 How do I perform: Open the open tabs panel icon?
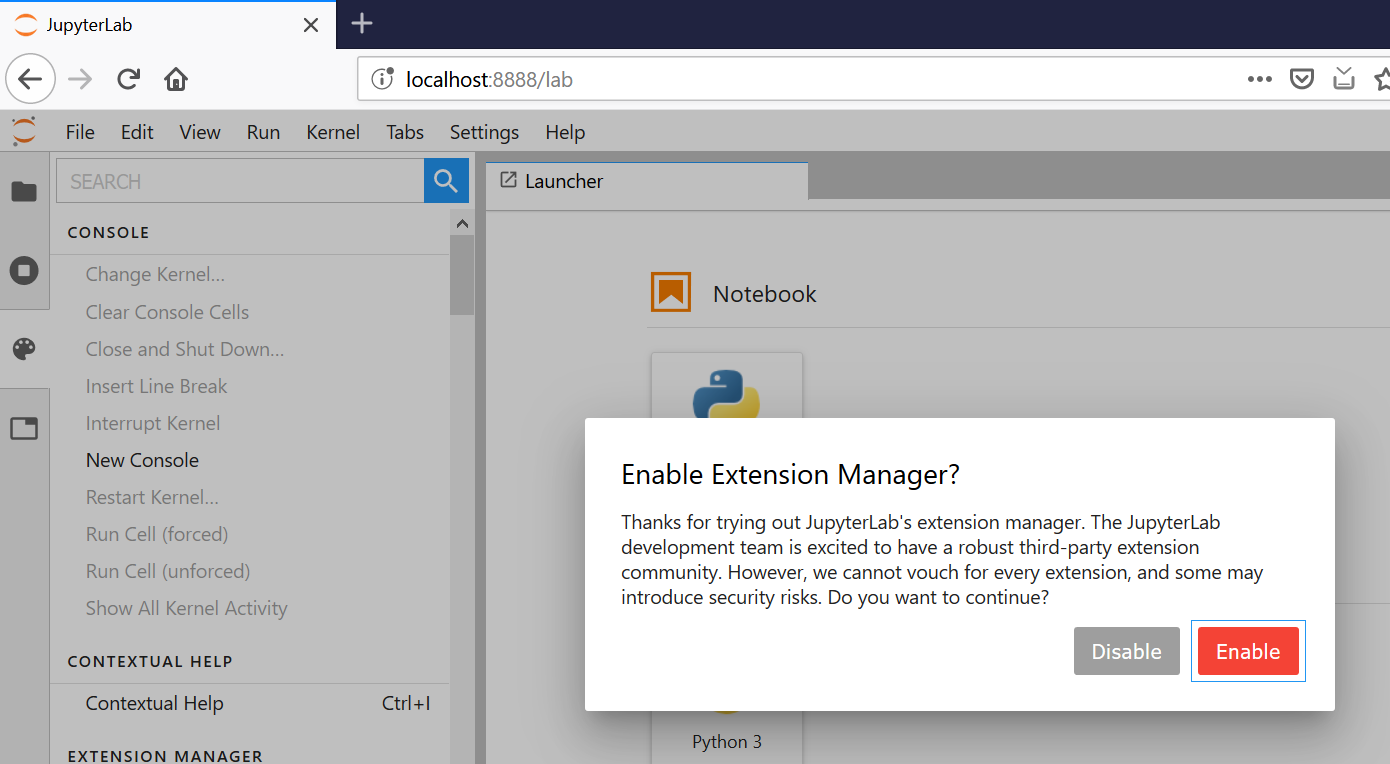click(x=23, y=428)
